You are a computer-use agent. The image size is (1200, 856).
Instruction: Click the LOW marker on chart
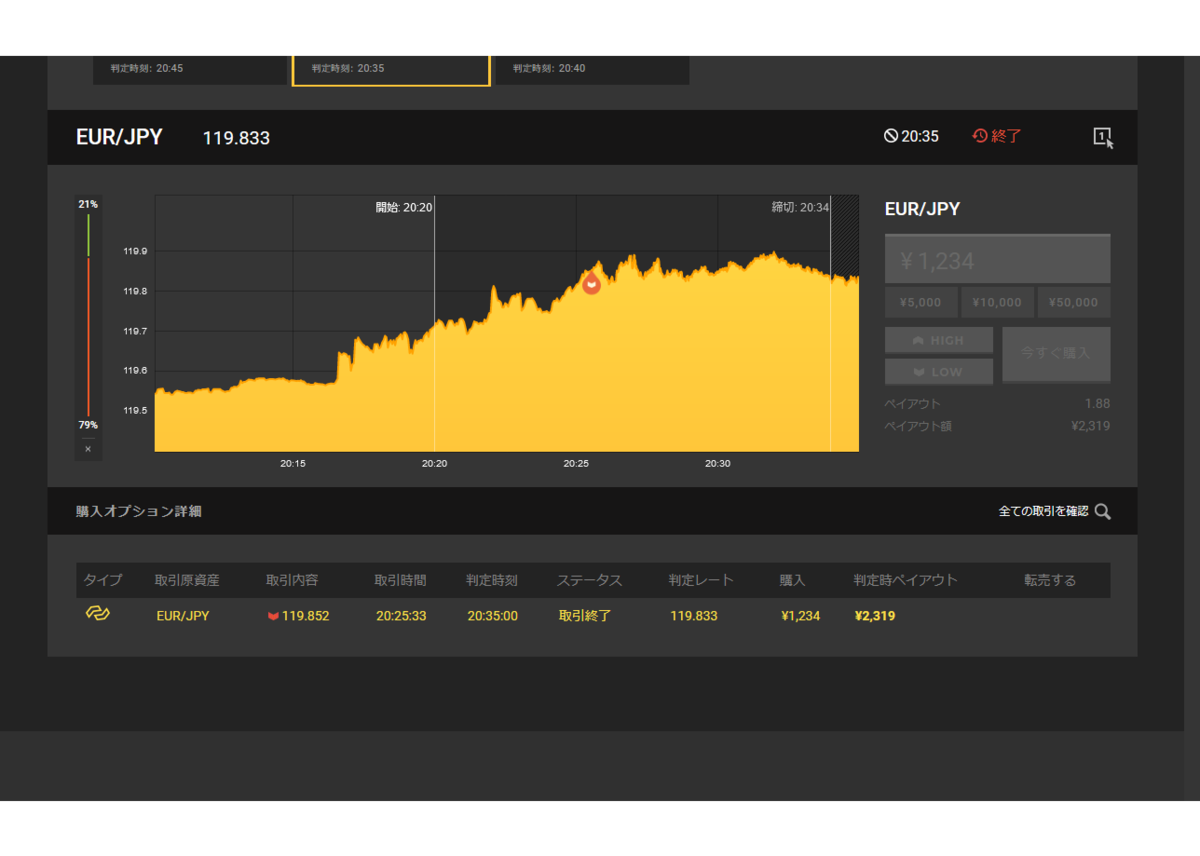point(591,283)
